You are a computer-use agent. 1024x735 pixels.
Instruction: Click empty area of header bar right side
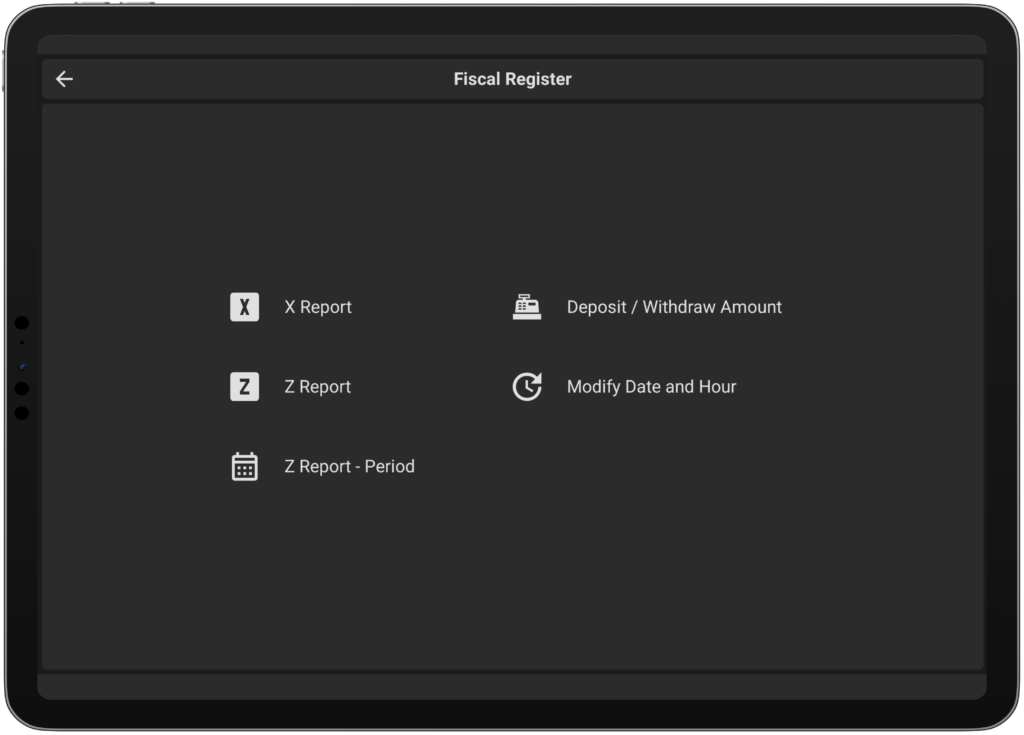[850, 79]
